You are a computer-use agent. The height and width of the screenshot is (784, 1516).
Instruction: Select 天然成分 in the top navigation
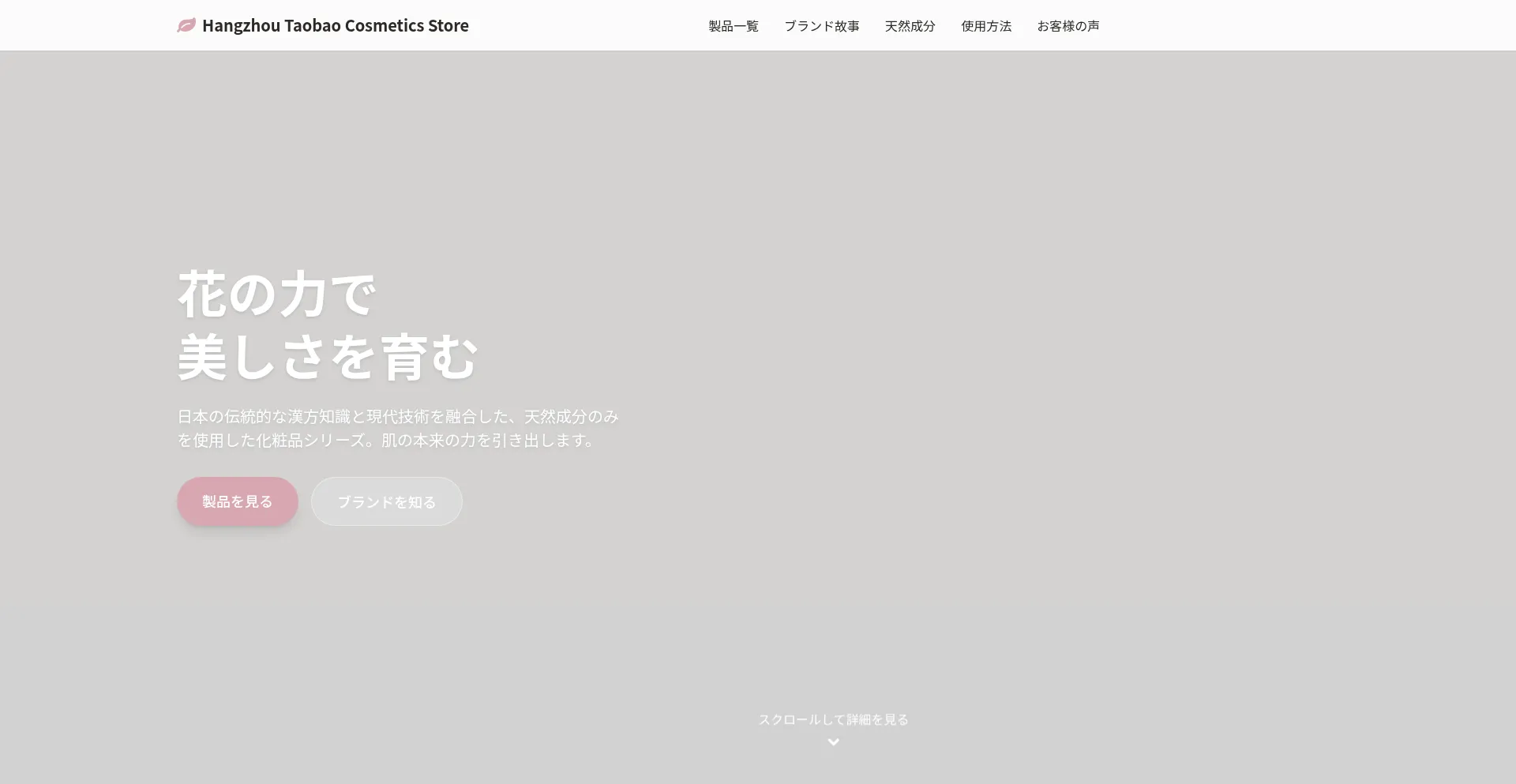910,26
